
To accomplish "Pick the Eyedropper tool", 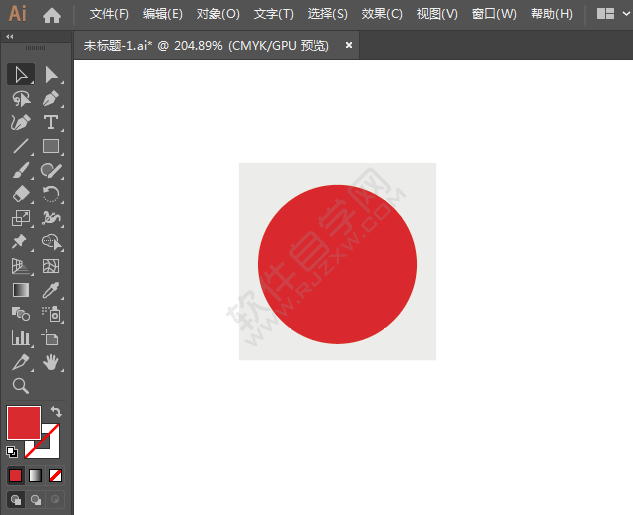I will [x=51, y=290].
